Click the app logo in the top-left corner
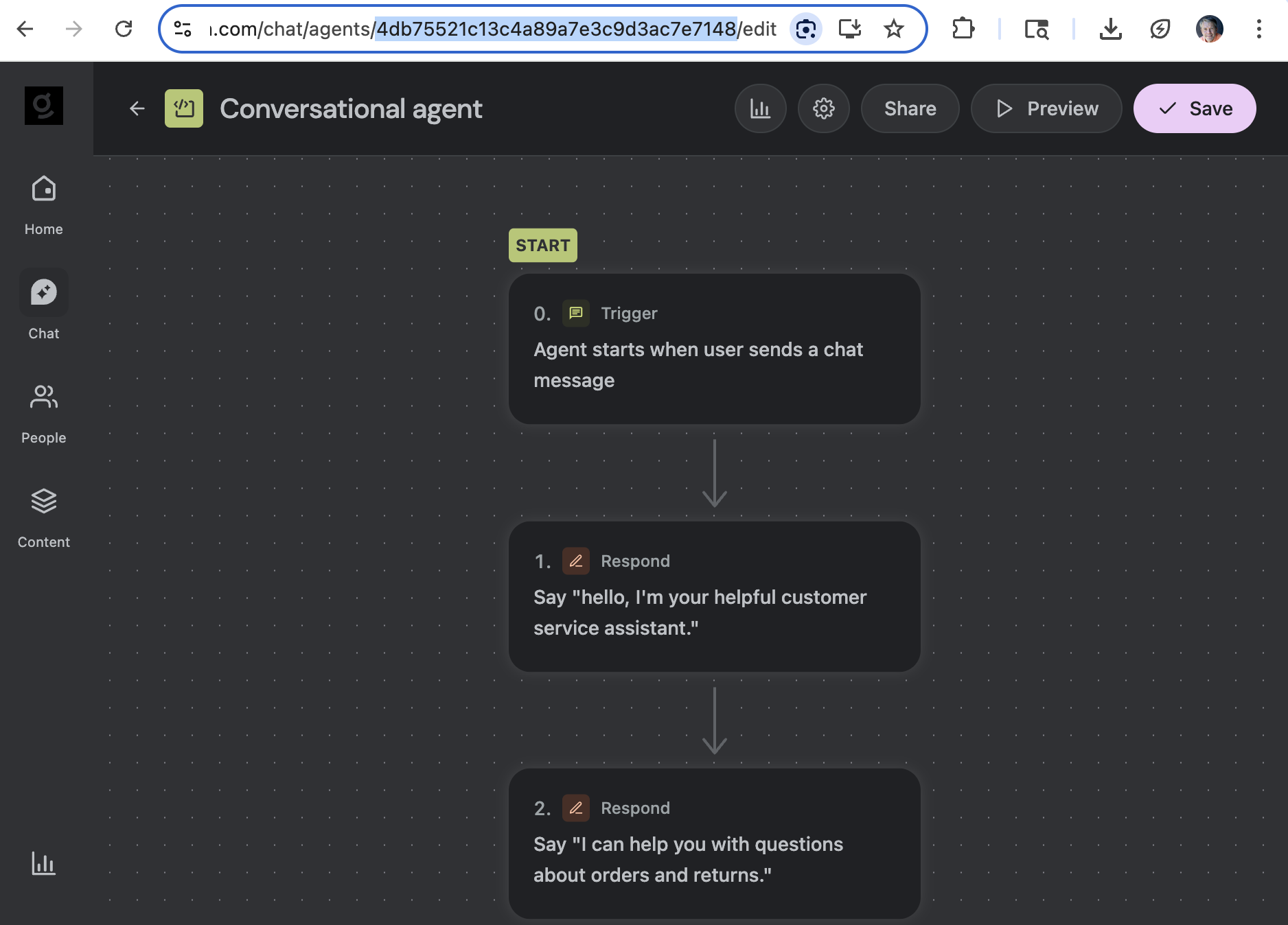 click(x=43, y=105)
